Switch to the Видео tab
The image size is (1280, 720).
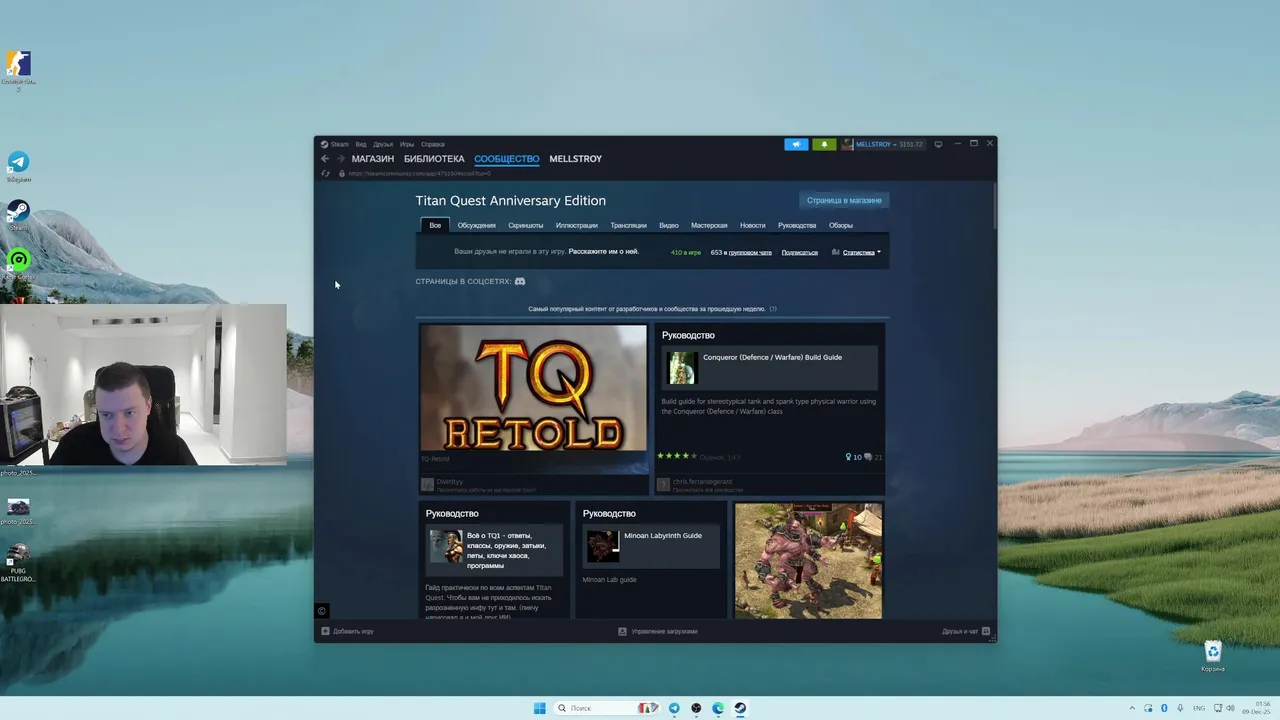click(x=669, y=225)
